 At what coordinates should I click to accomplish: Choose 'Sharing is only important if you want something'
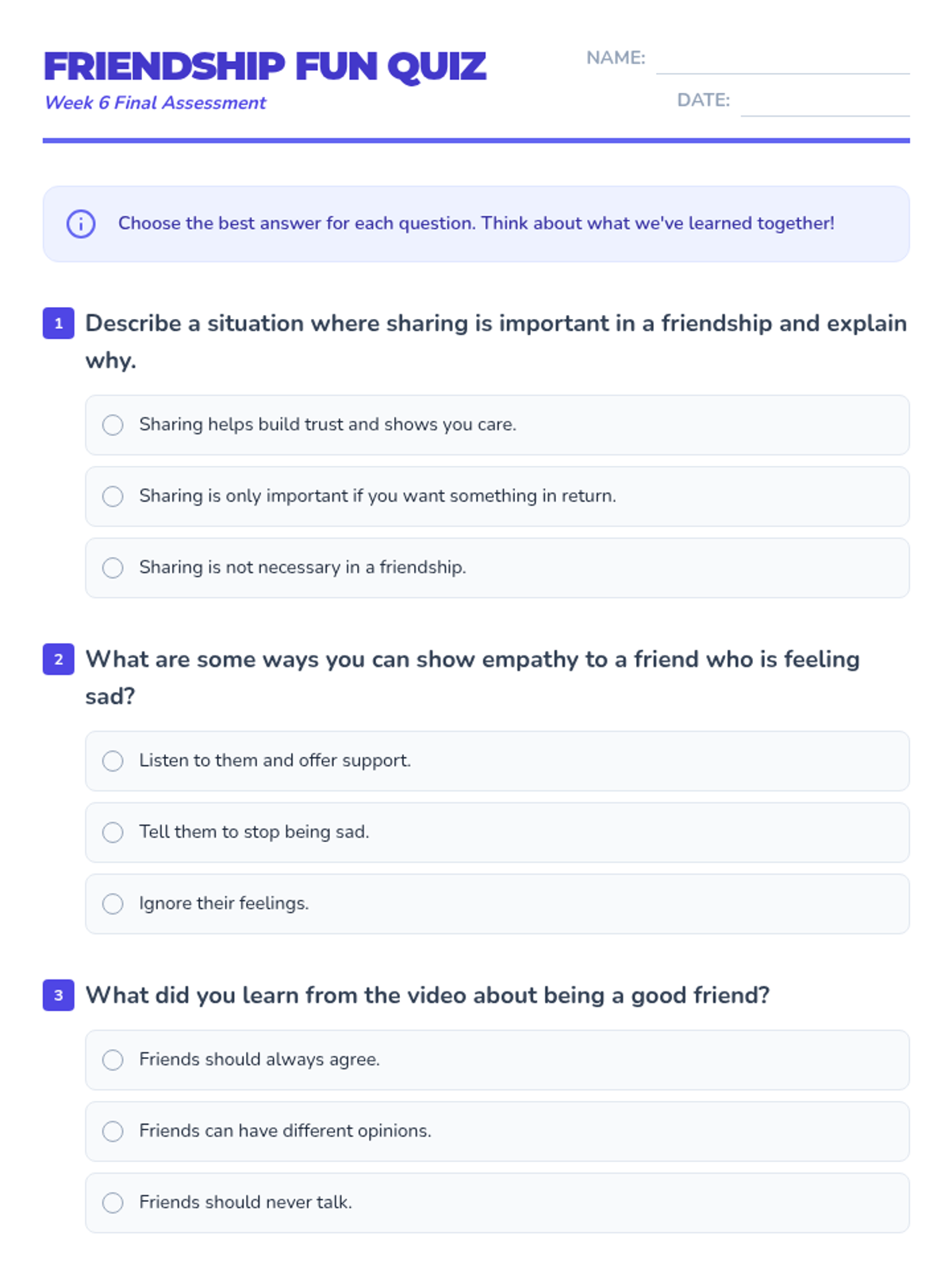113,496
